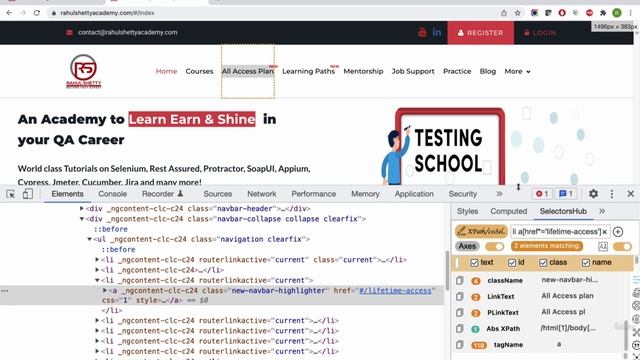Viewport: 640px width, 360px height.
Task: Switch to the Application tab
Action: click(x=414, y=194)
